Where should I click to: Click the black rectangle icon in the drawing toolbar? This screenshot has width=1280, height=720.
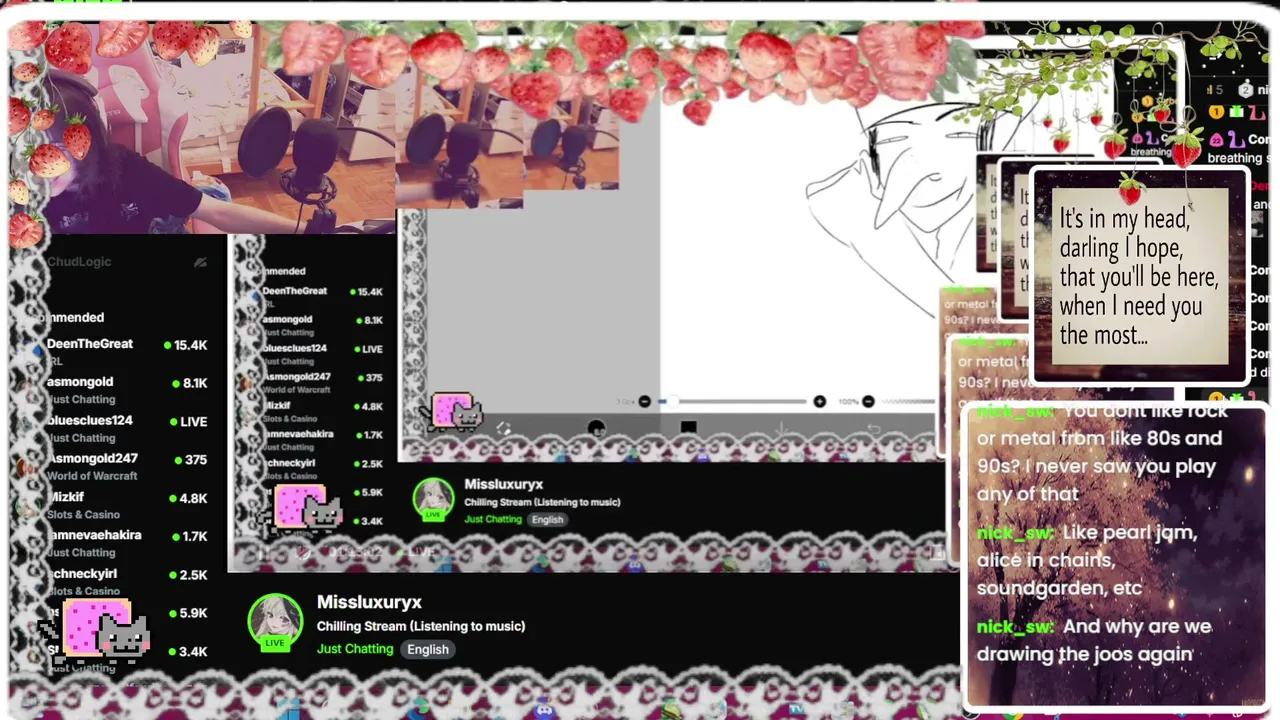click(x=688, y=427)
